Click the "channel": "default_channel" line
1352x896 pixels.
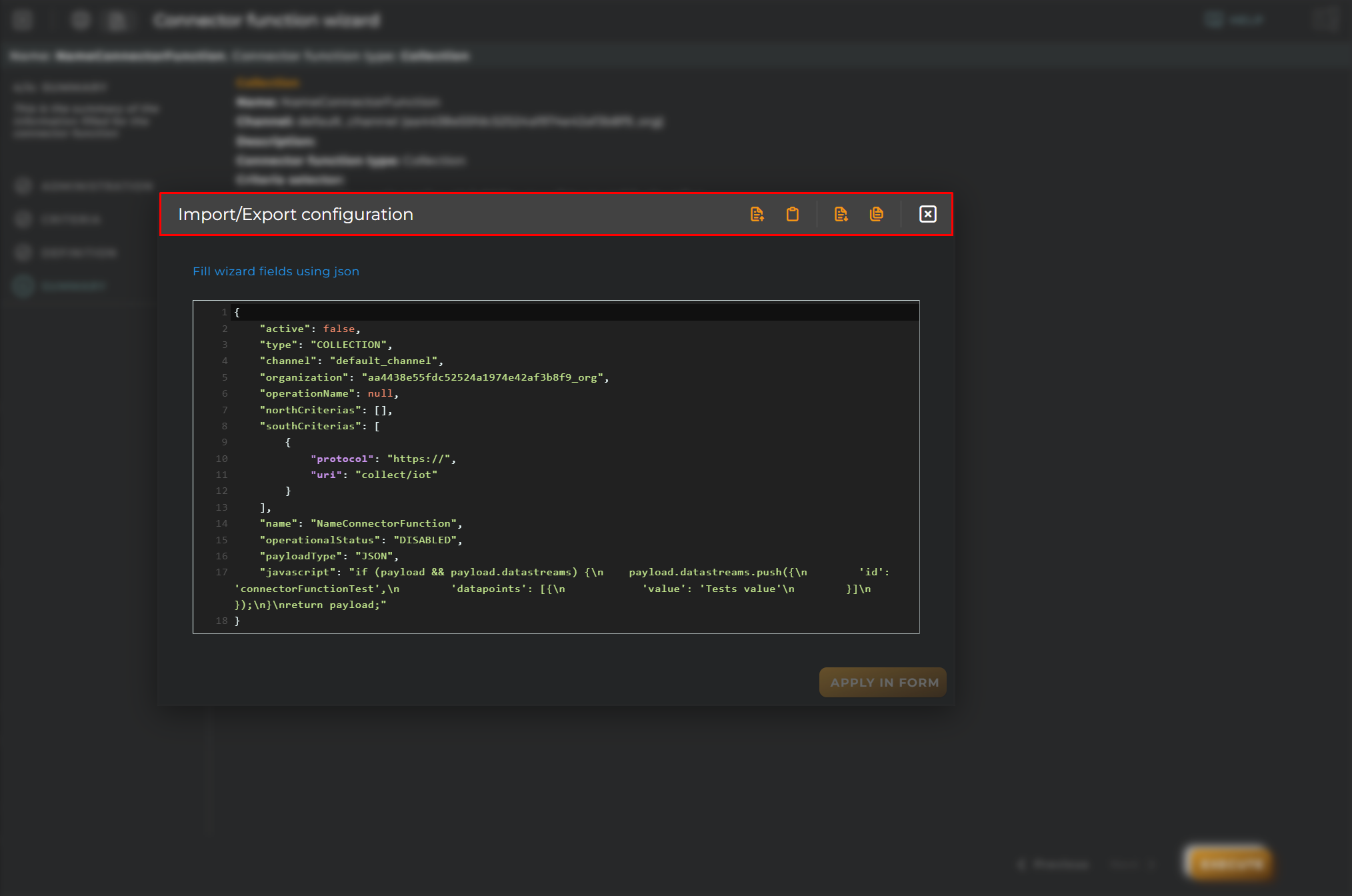[x=351, y=361]
